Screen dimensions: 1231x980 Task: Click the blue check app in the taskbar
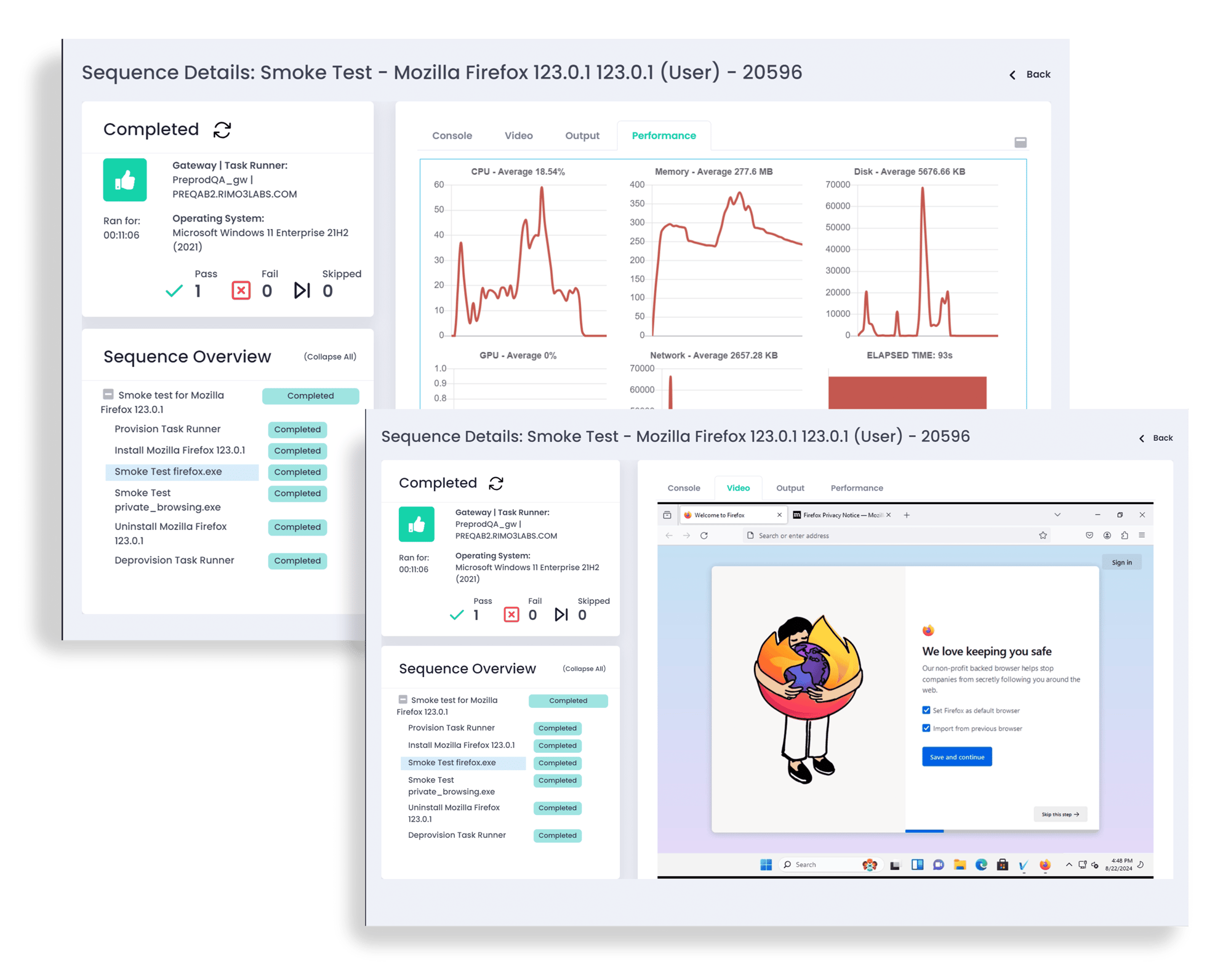(1023, 866)
